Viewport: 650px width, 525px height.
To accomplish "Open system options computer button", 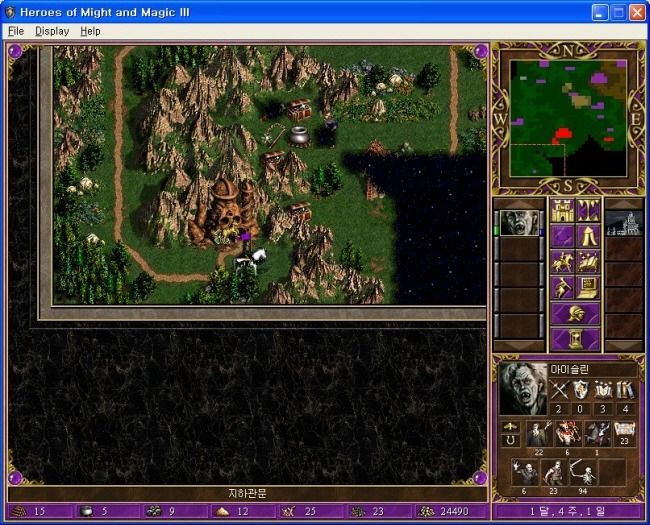I will (588, 287).
